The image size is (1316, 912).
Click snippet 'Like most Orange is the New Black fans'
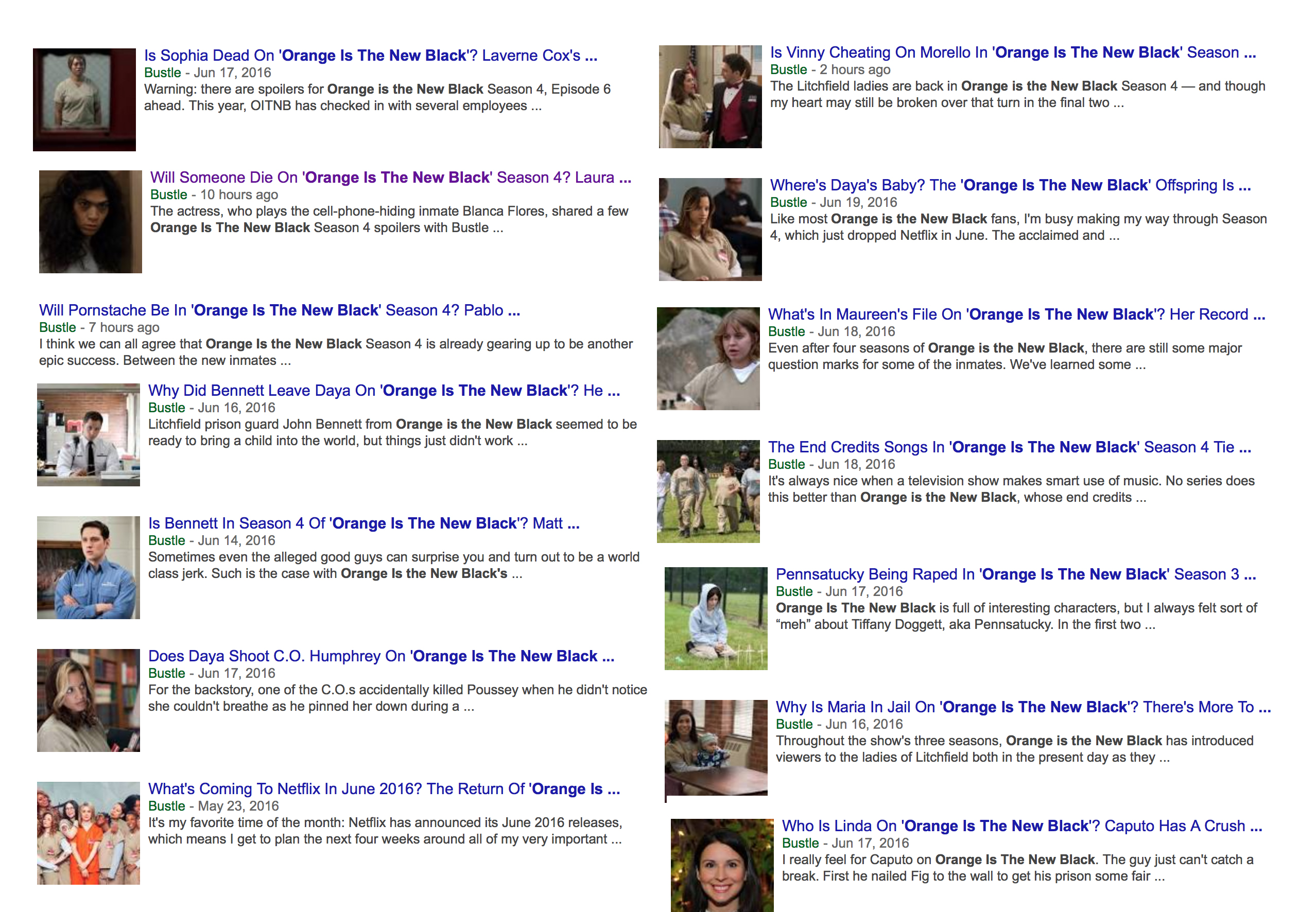click(x=1019, y=227)
